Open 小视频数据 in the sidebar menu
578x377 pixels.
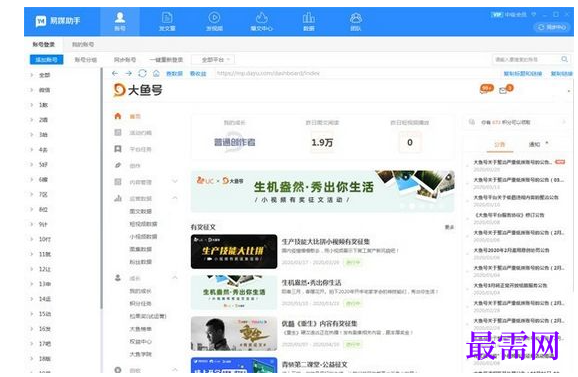(x=143, y=236)
